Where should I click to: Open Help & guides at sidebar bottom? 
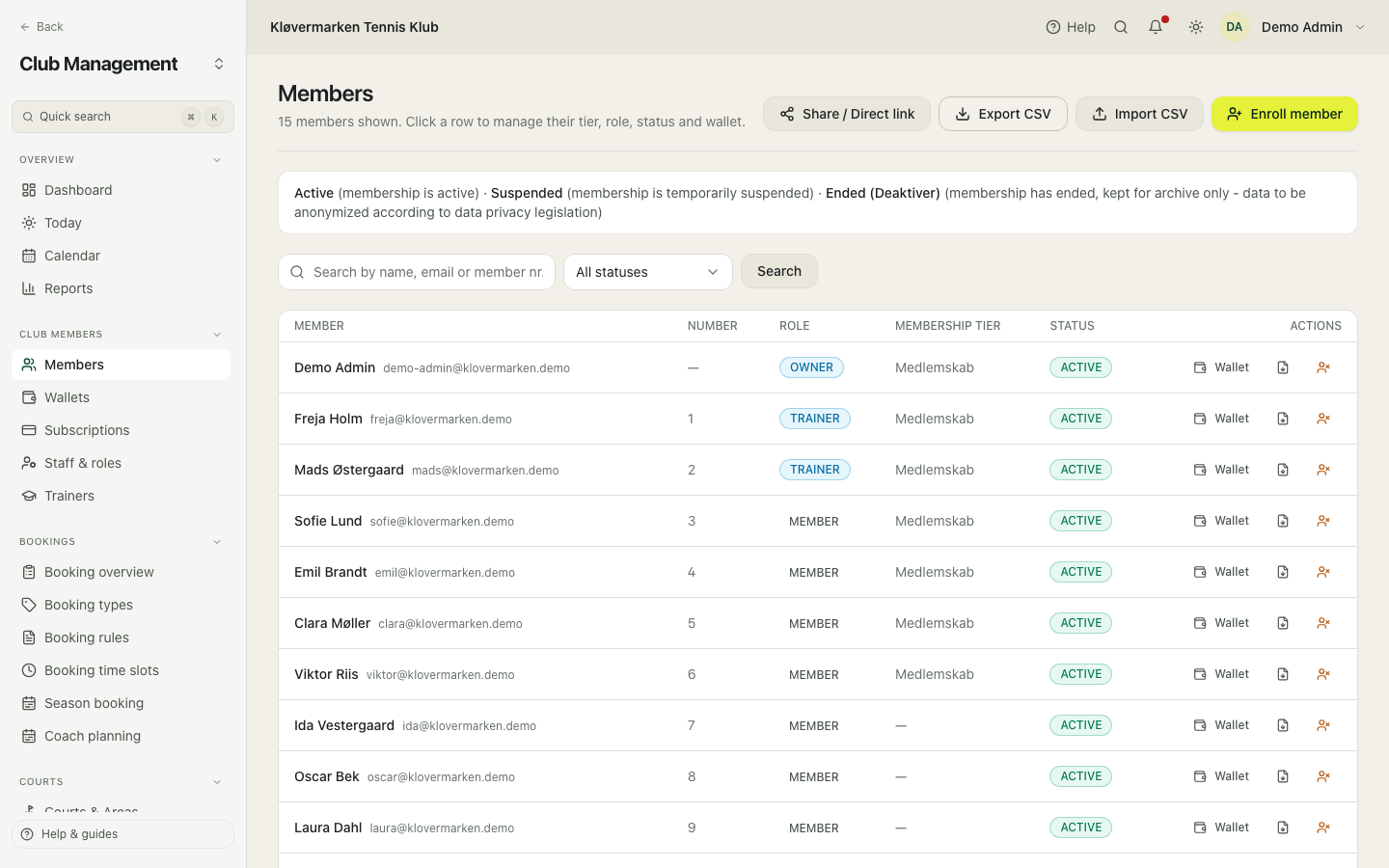123,834
